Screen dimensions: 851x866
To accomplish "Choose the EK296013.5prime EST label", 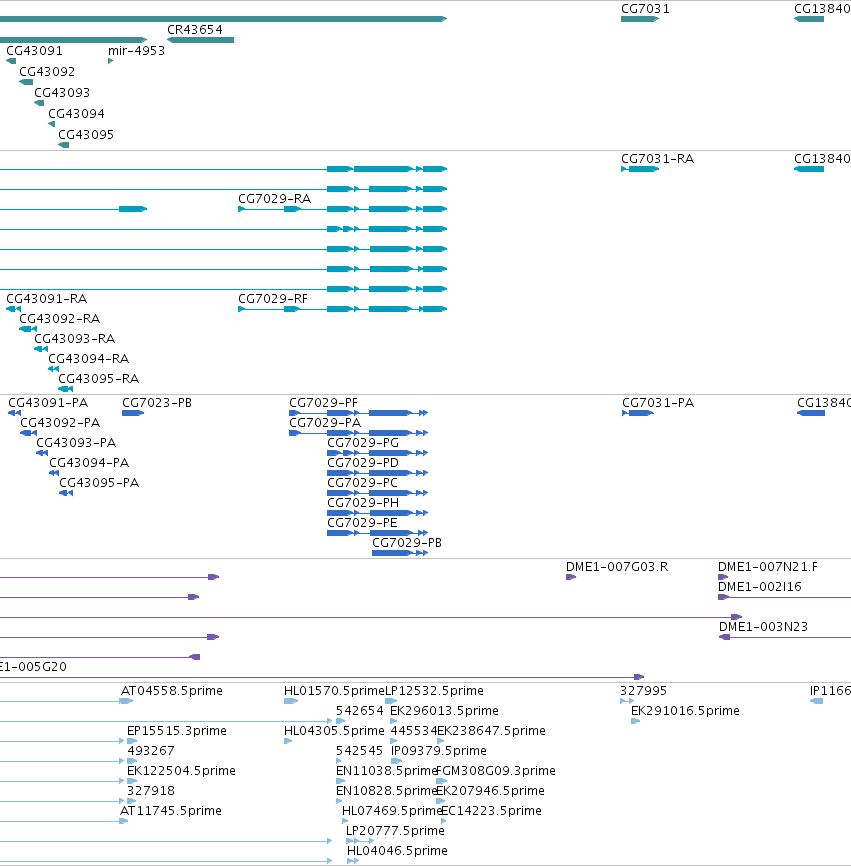I will pyautogui.click(x=445, y=711).
